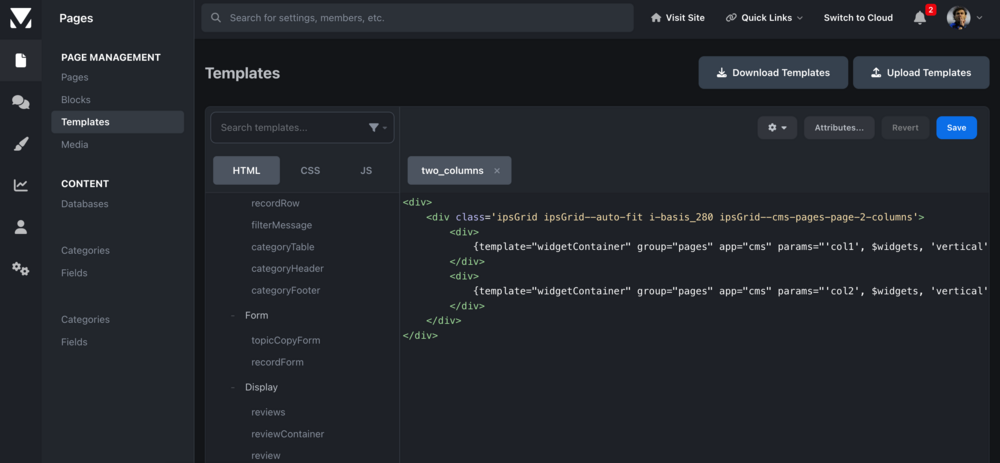
Task: Click the col2 widgetContainer code line
Action: click(x=731, y=291)
